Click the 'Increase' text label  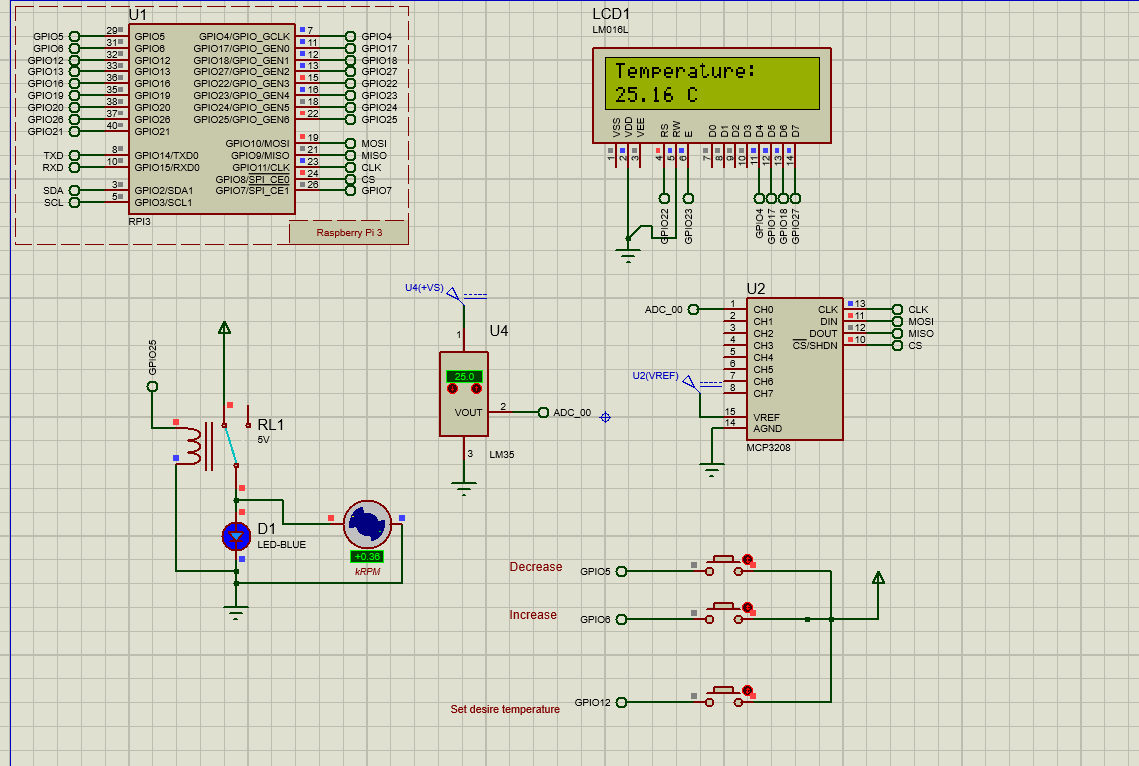tap(532, 615)
